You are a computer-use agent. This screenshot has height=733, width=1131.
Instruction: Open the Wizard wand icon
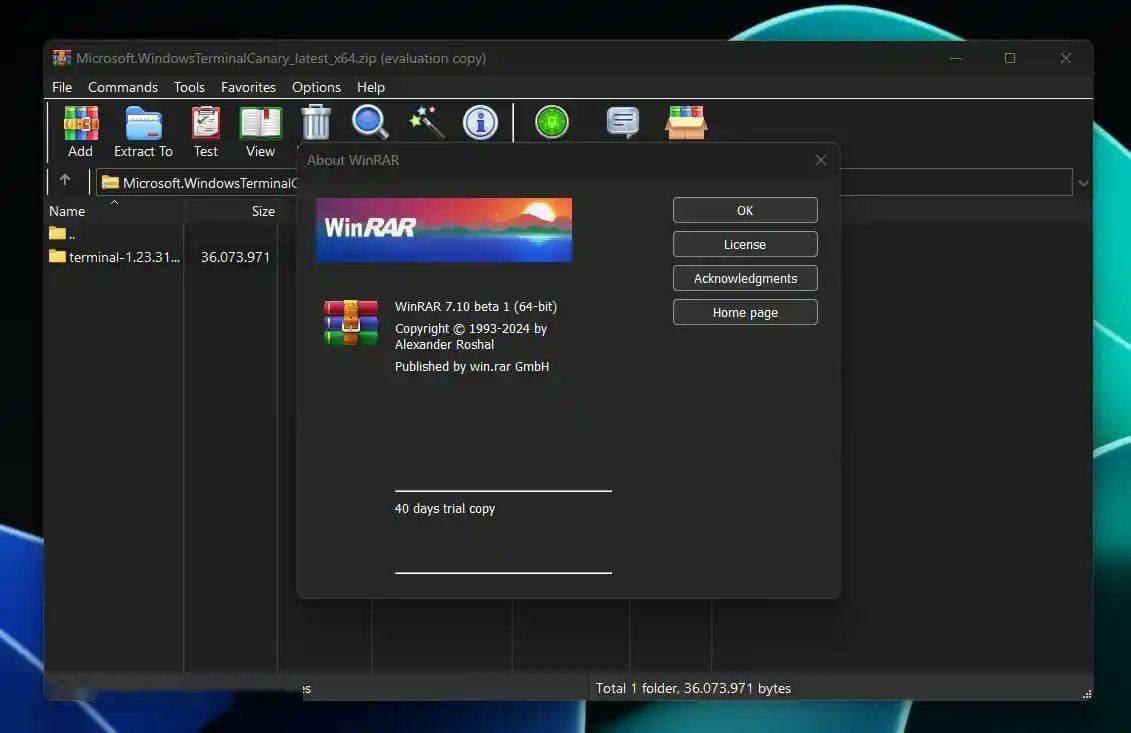426,123
